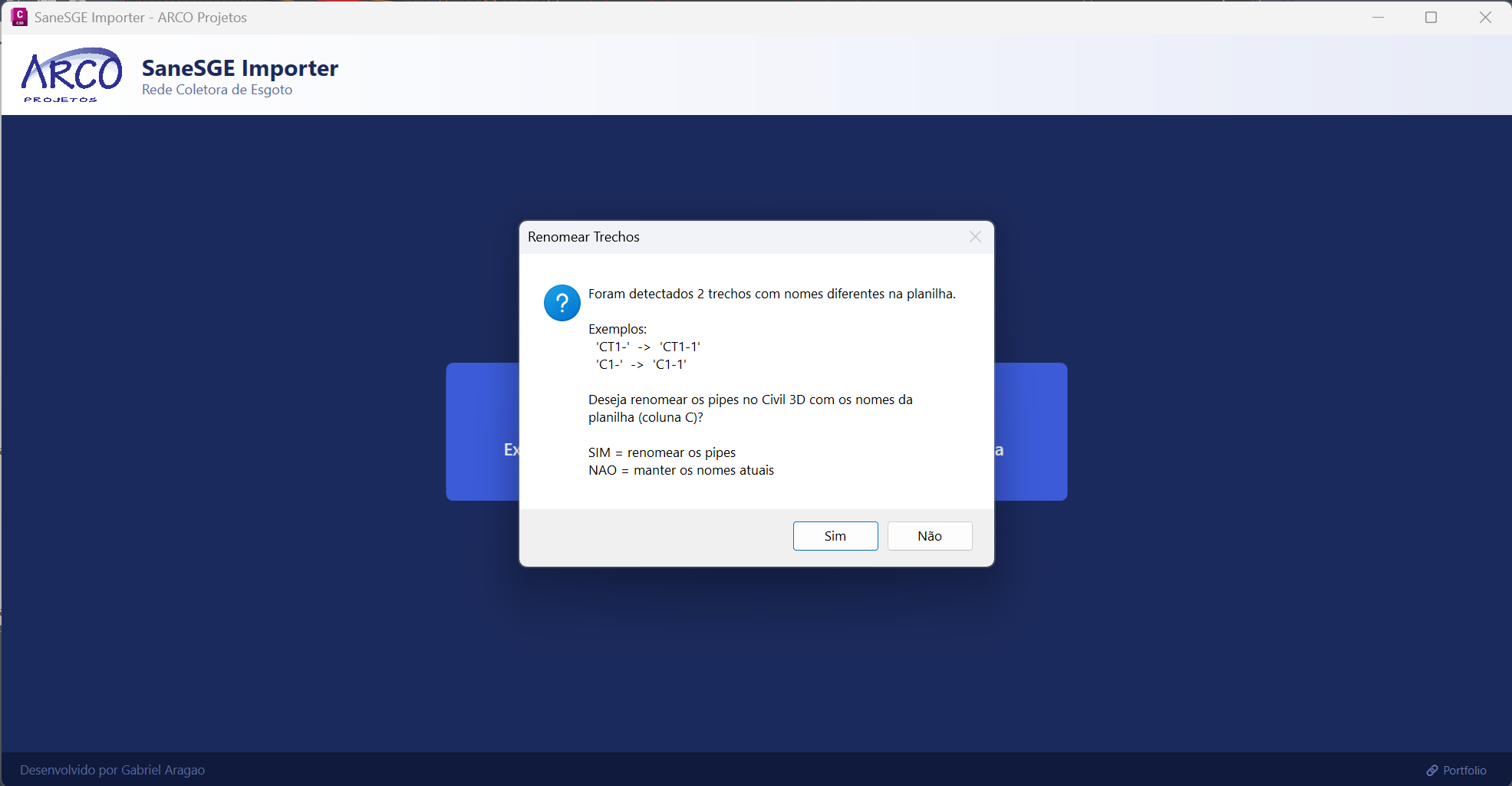This screenshot has width=1512, height=786.
Task: Click the 'CT1-' -> 'CT1-1' example line
Action: (647, 347)
